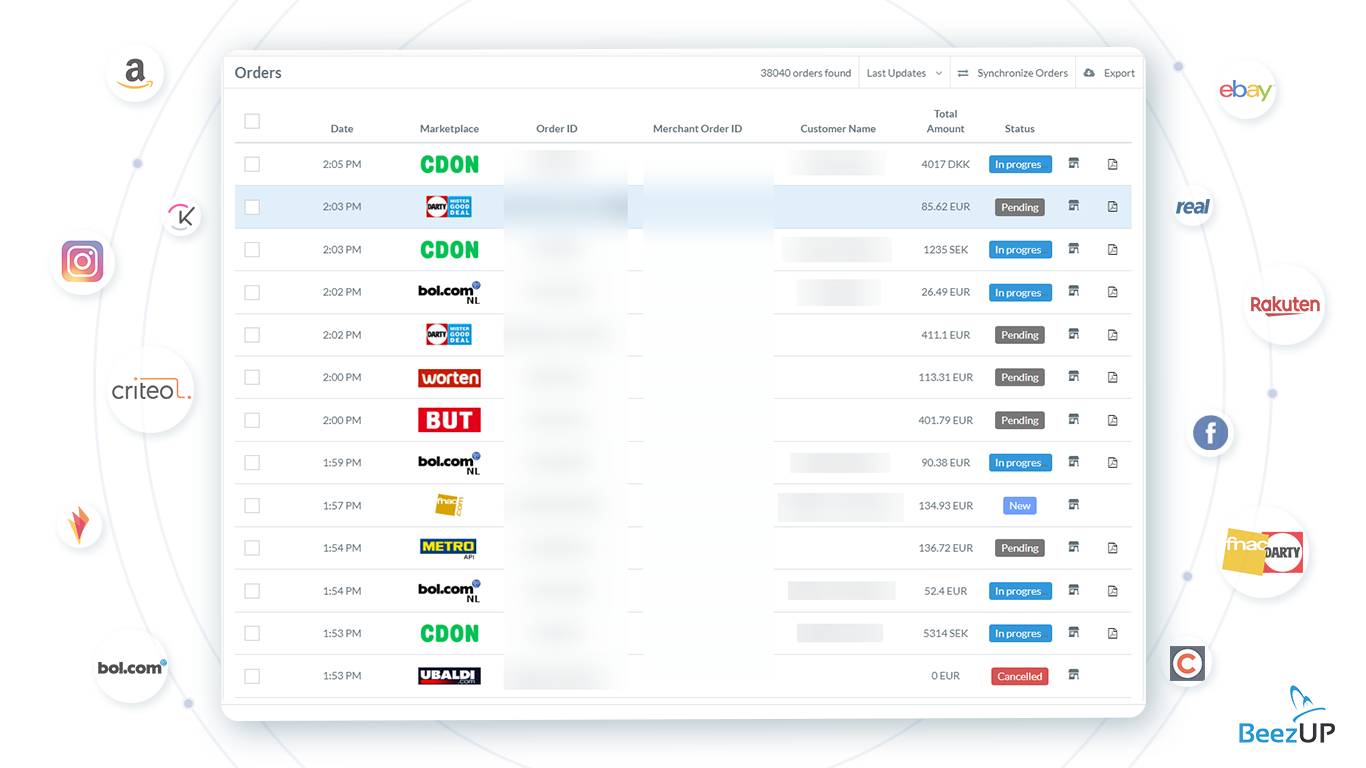Image resolution: width=1366 pixels, height=768 pixels.
Task: Click the PDF icon for the 113.31 EUR order
Action: pos(1113,378)
